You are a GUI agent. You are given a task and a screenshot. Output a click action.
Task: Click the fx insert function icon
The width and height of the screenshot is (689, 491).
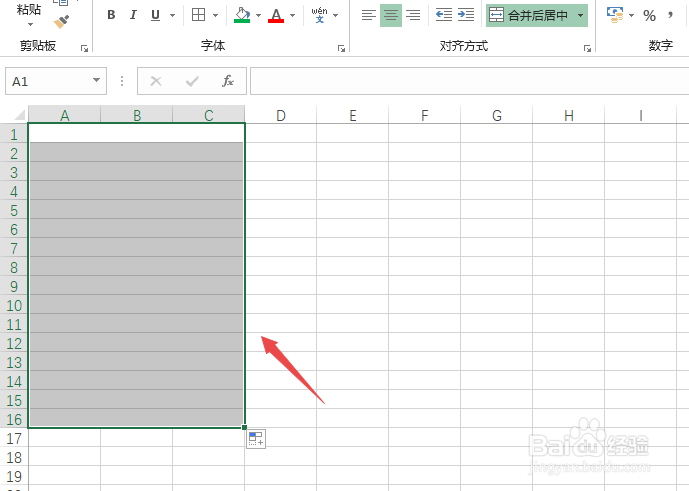[x=228, y=81]
